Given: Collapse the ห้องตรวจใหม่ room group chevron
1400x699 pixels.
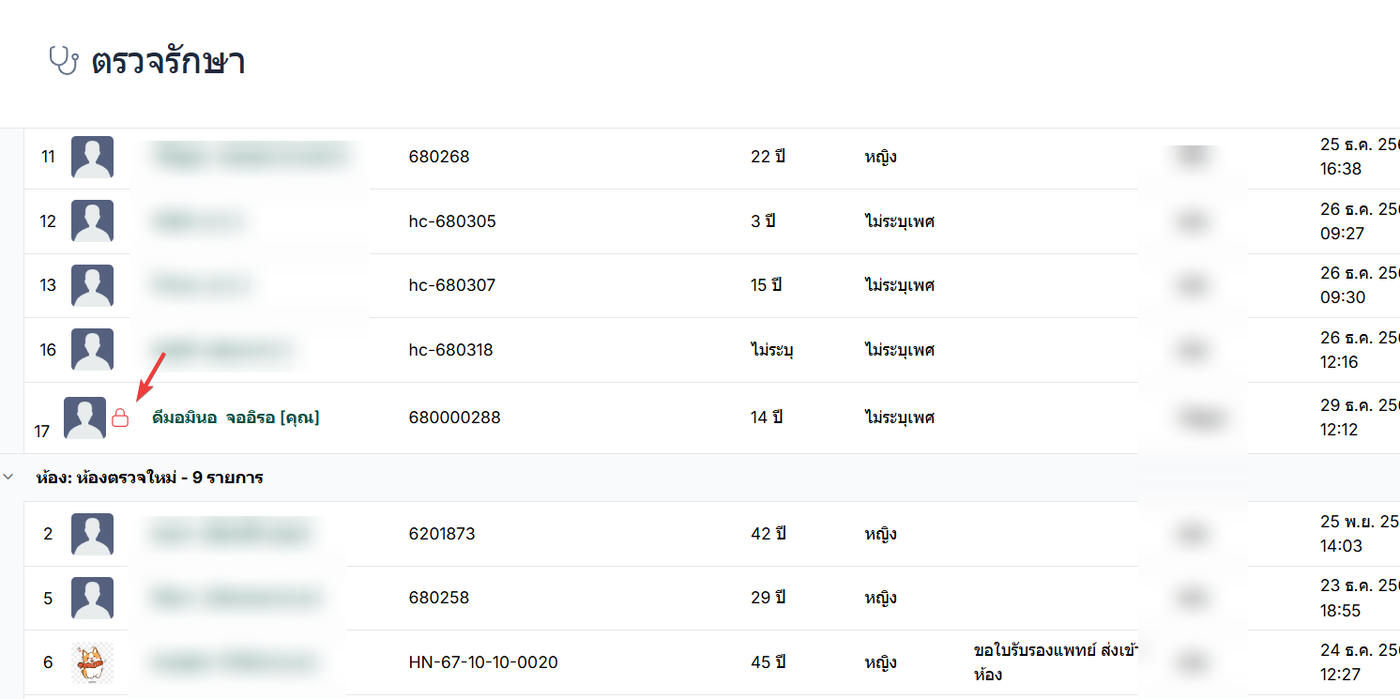Looking at the screenshot, I should [9, 478].
